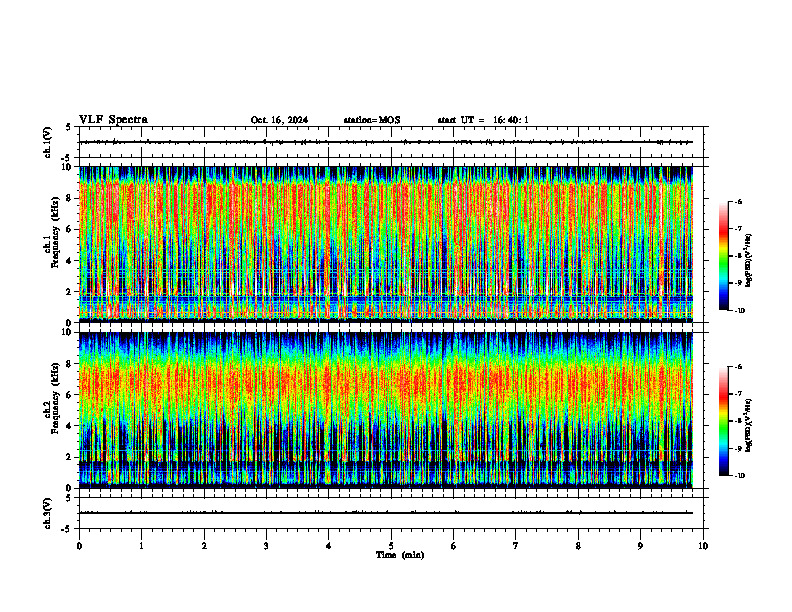Click the ch.3(V) waveform axis label
The image size is (792, 612).
click(48, 513)
